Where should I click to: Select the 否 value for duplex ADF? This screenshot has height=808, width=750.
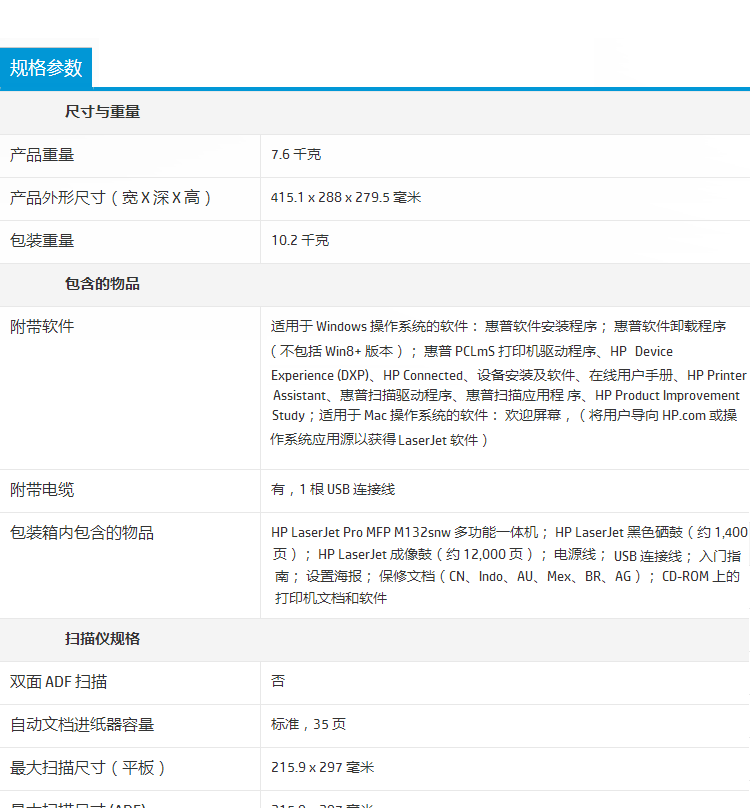(x=278, y=681)
